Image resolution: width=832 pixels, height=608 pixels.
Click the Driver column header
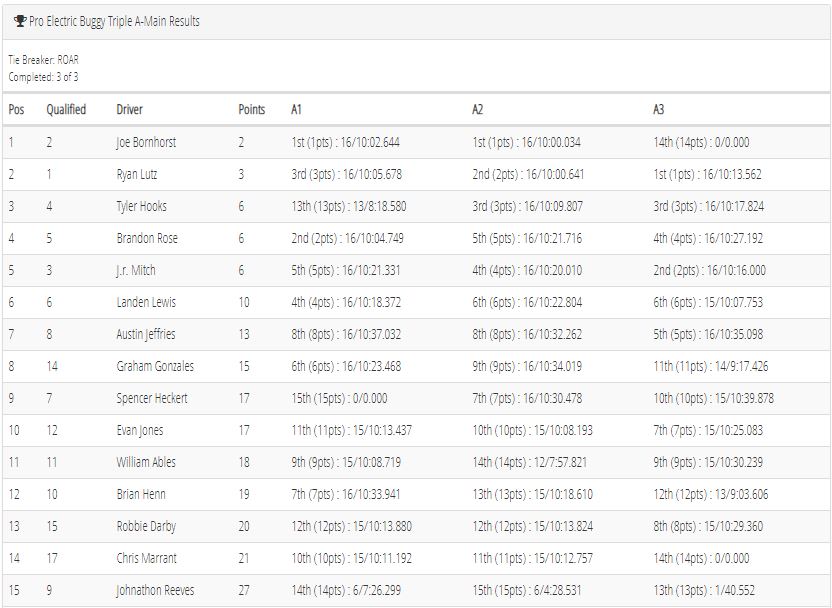pyautogui.click(x=129, y=109)
